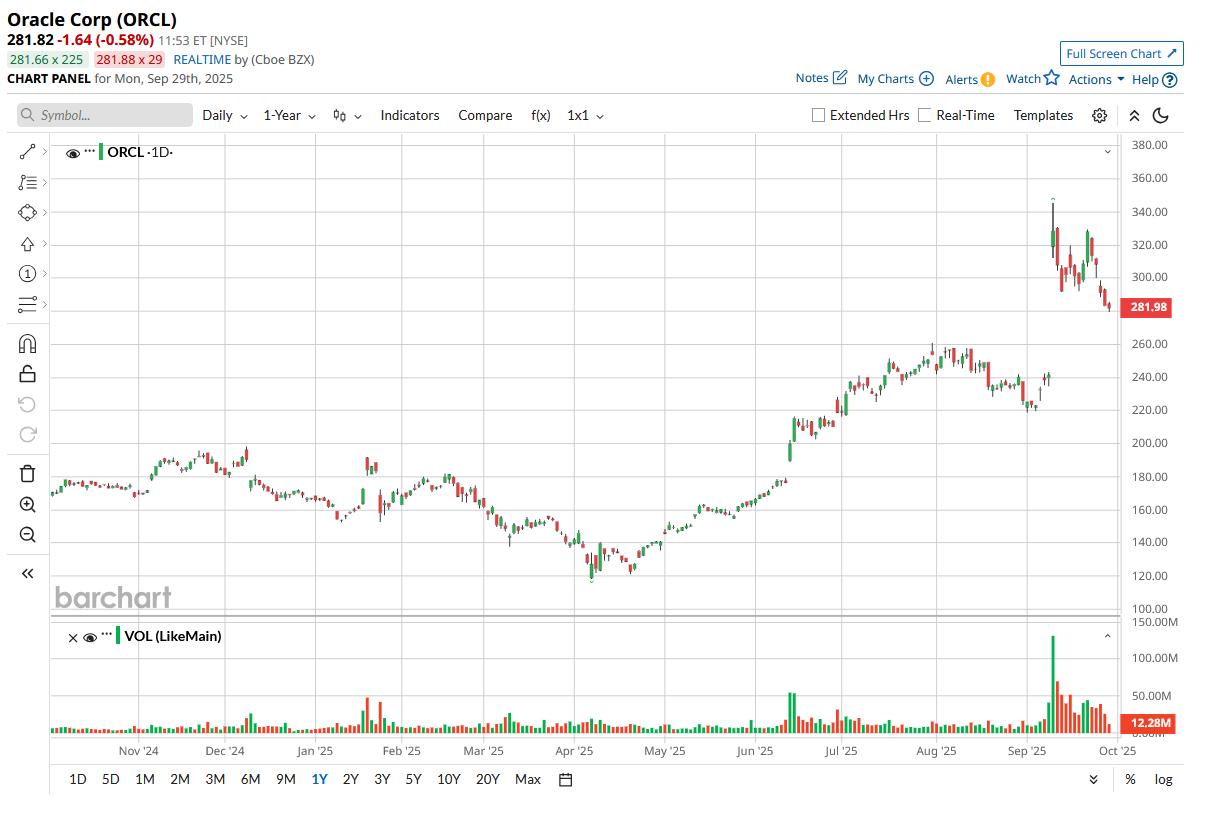Image resolution: width=1208 pixels, height=821 pixels.
Task: Open the date range calendar icon
Action: pyautogui.click(x=565, y=779)
